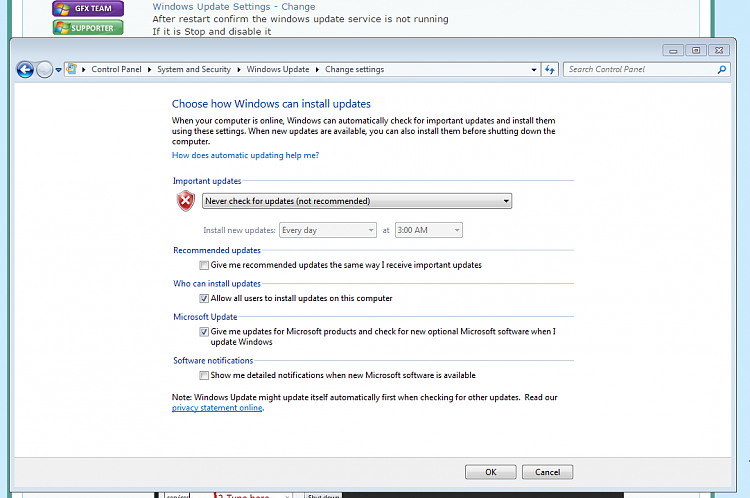Expand arrow after Control Panel breadcrumb
Image resolution: width=750 pixels, height=498 pixels.
click(x=149, y=70)
